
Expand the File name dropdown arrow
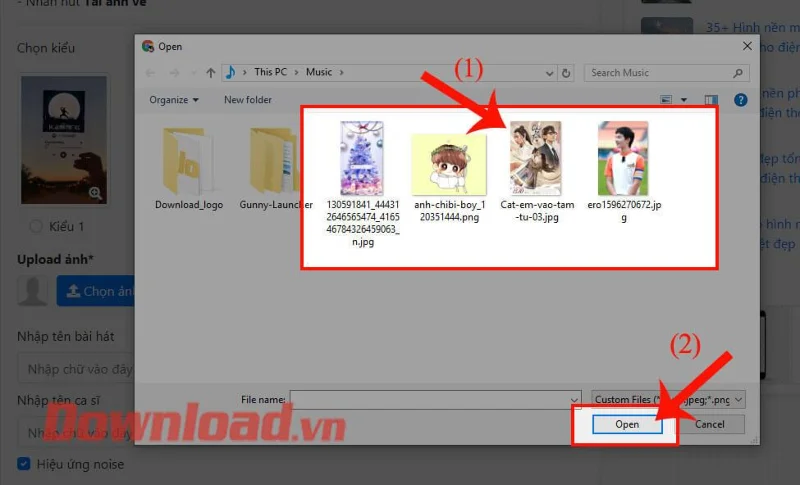[x=574, y=400]
